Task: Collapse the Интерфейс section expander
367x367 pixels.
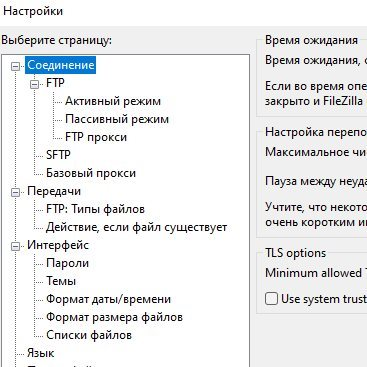Action: 16,246
